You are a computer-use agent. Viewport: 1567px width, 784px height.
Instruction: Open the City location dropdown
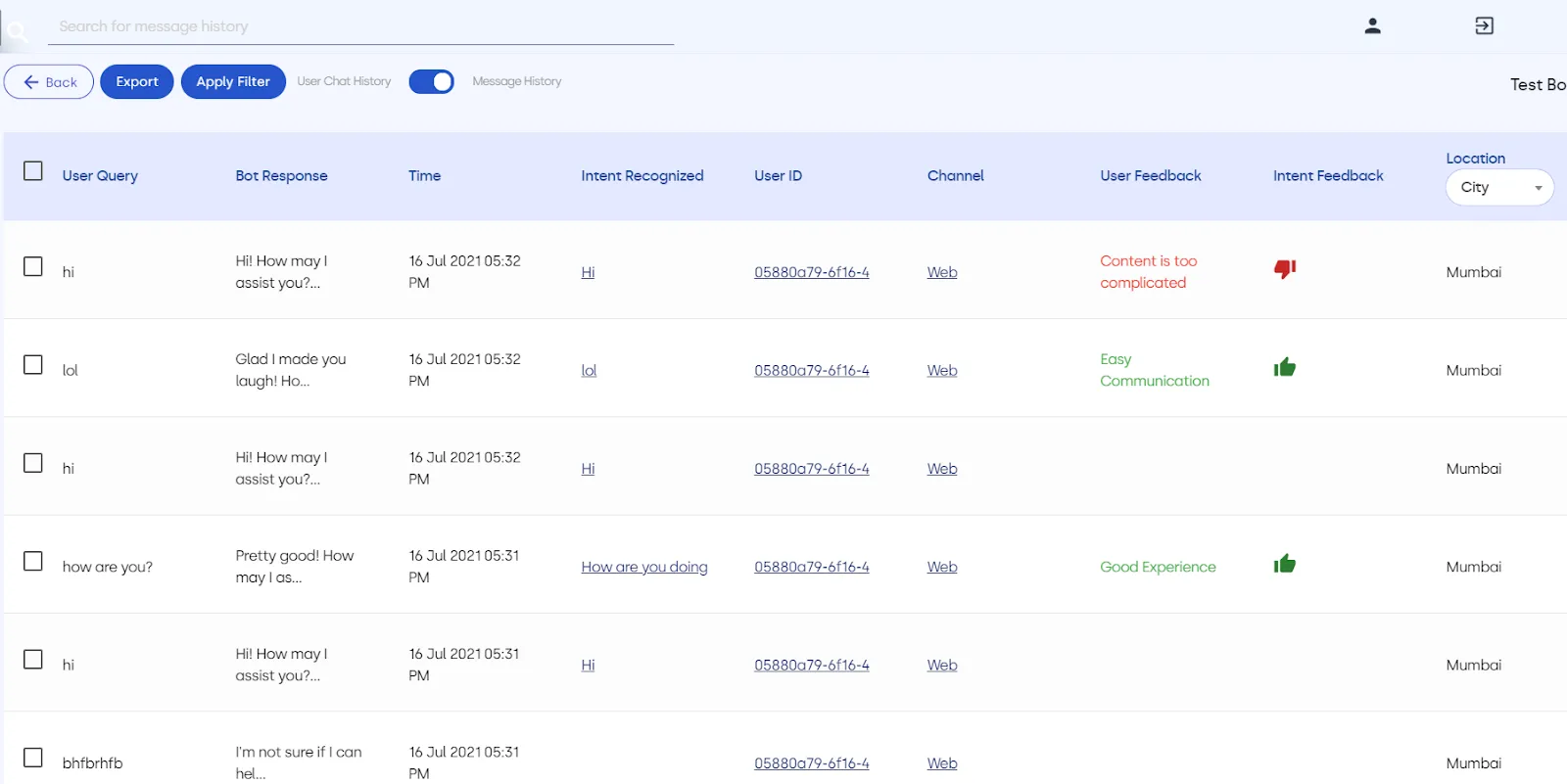(1499, 187)
